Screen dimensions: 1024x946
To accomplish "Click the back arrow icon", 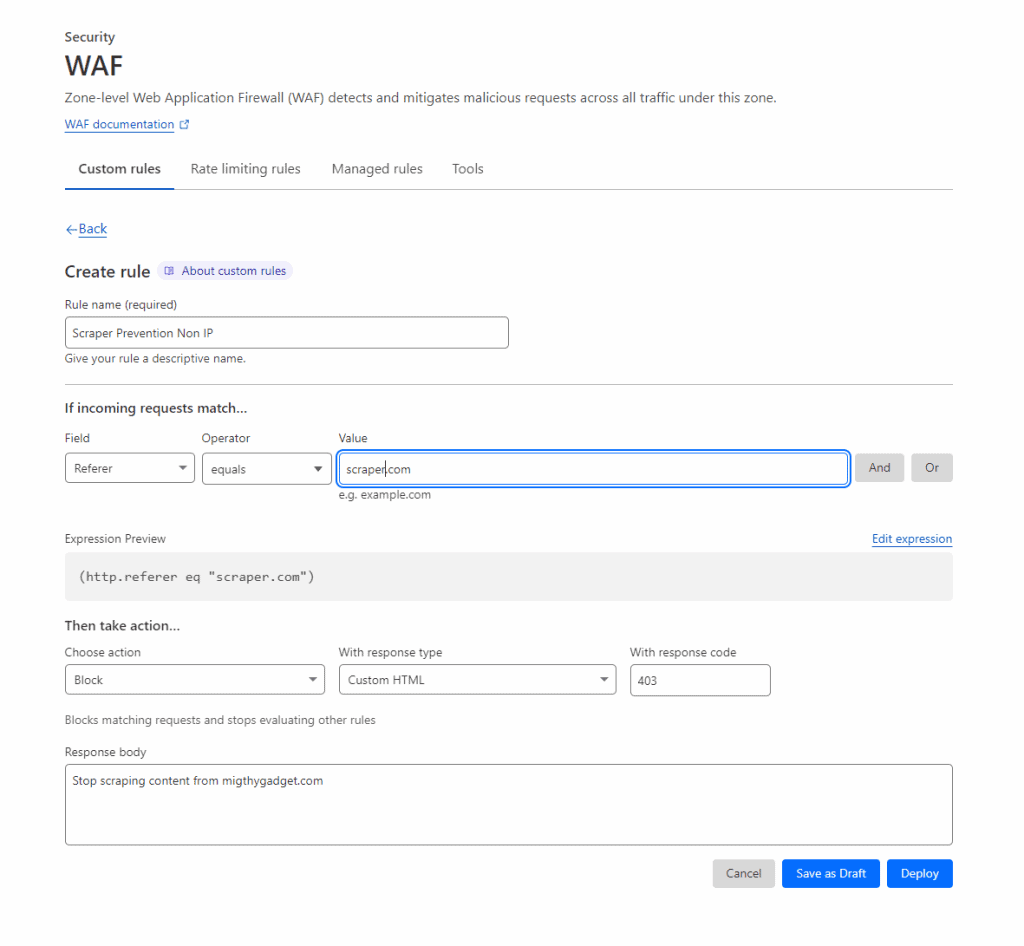I will (x=71, y=229).
